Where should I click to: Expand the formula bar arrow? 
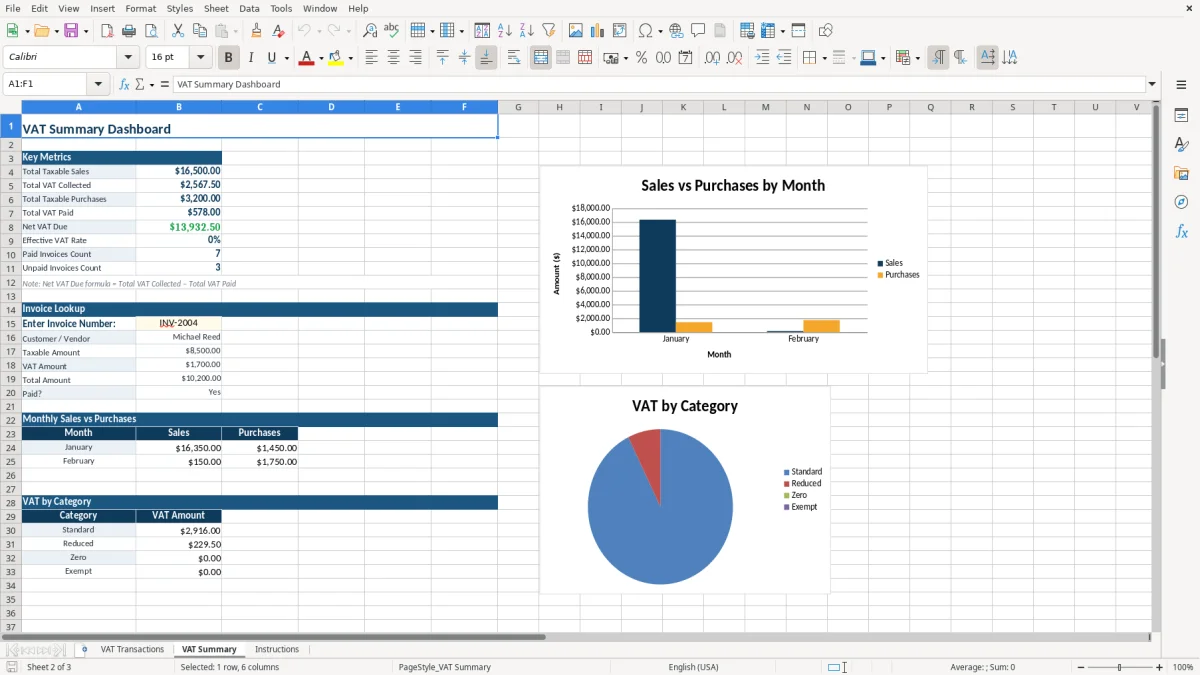(x=1152, y=84)
